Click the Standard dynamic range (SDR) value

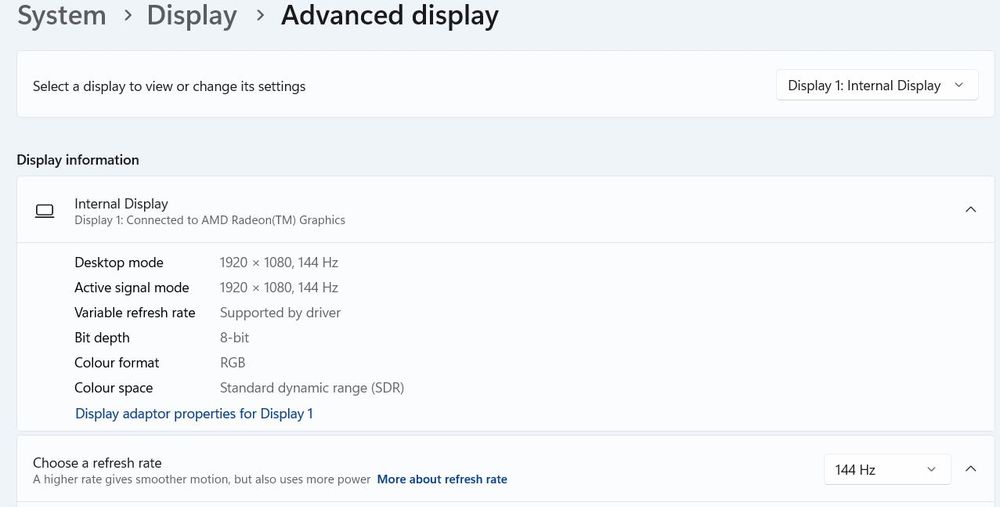312,387
